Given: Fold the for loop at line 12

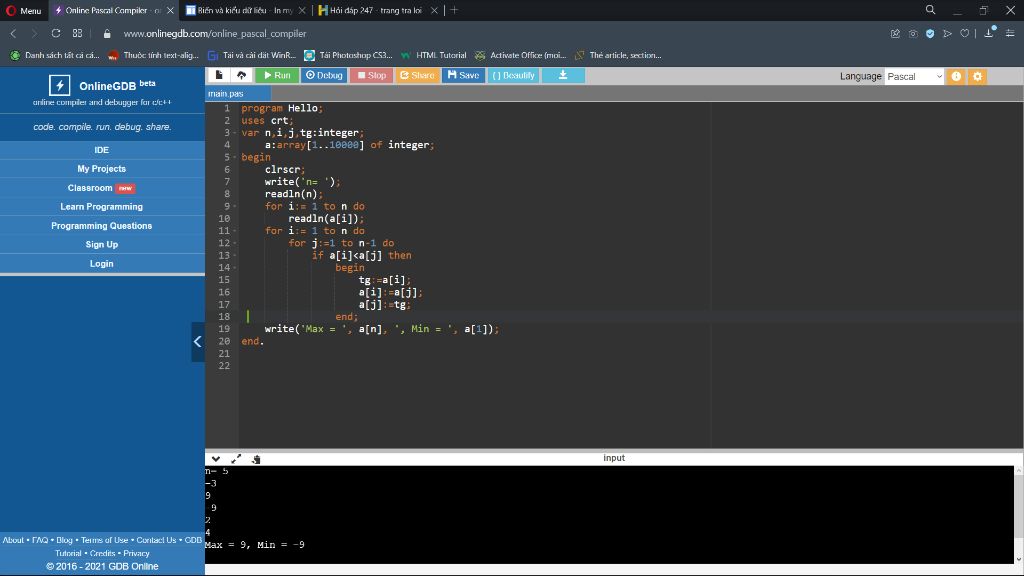Looking at the screenshot, I should (235, 244).
